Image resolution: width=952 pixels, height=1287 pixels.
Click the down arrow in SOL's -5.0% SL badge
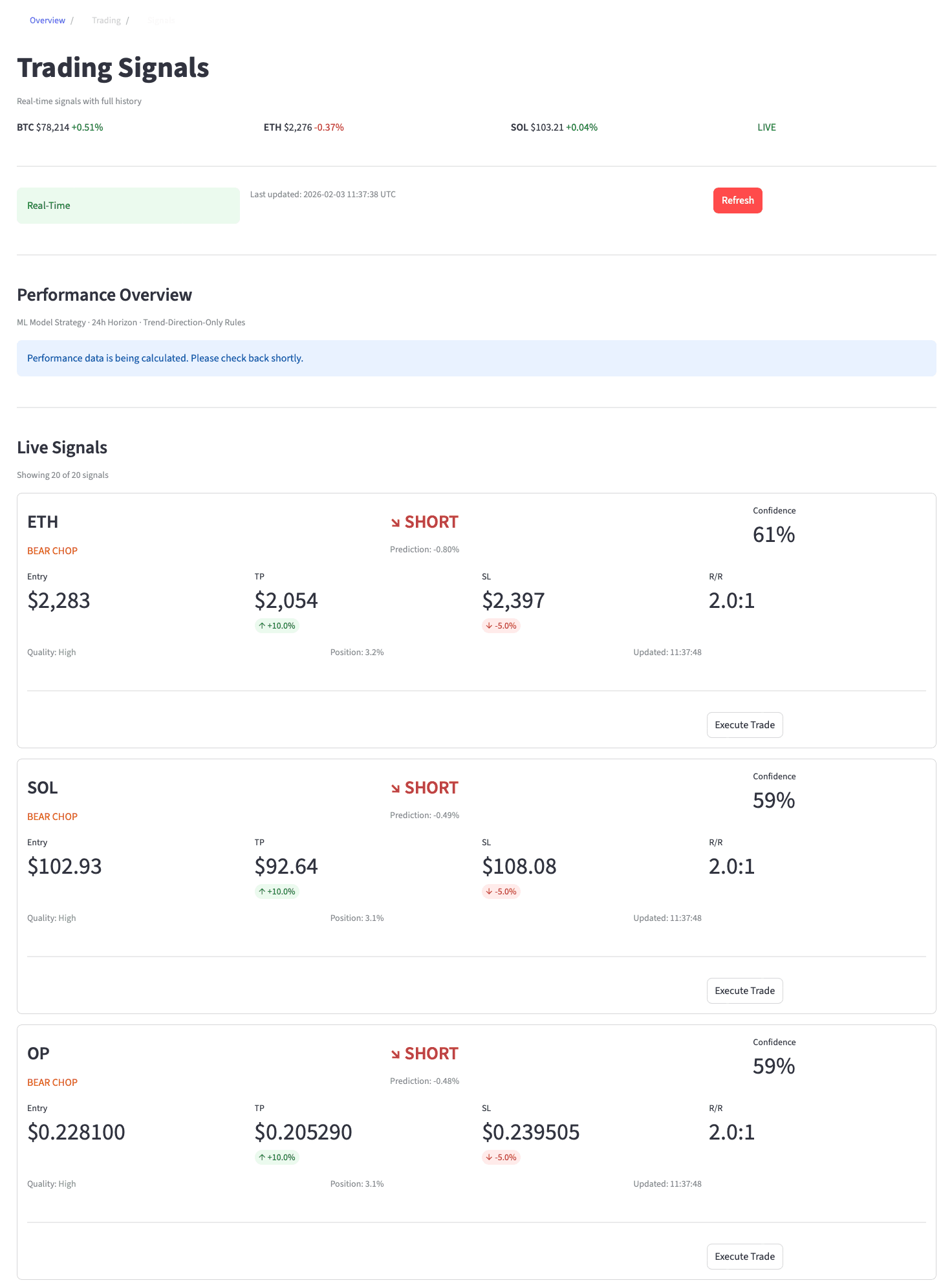(x=489, y=892)
